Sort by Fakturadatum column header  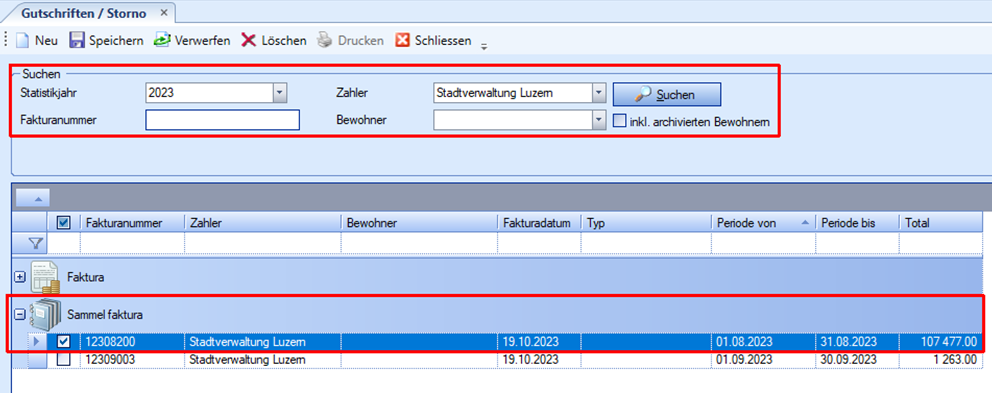click(x=540, y=223)
